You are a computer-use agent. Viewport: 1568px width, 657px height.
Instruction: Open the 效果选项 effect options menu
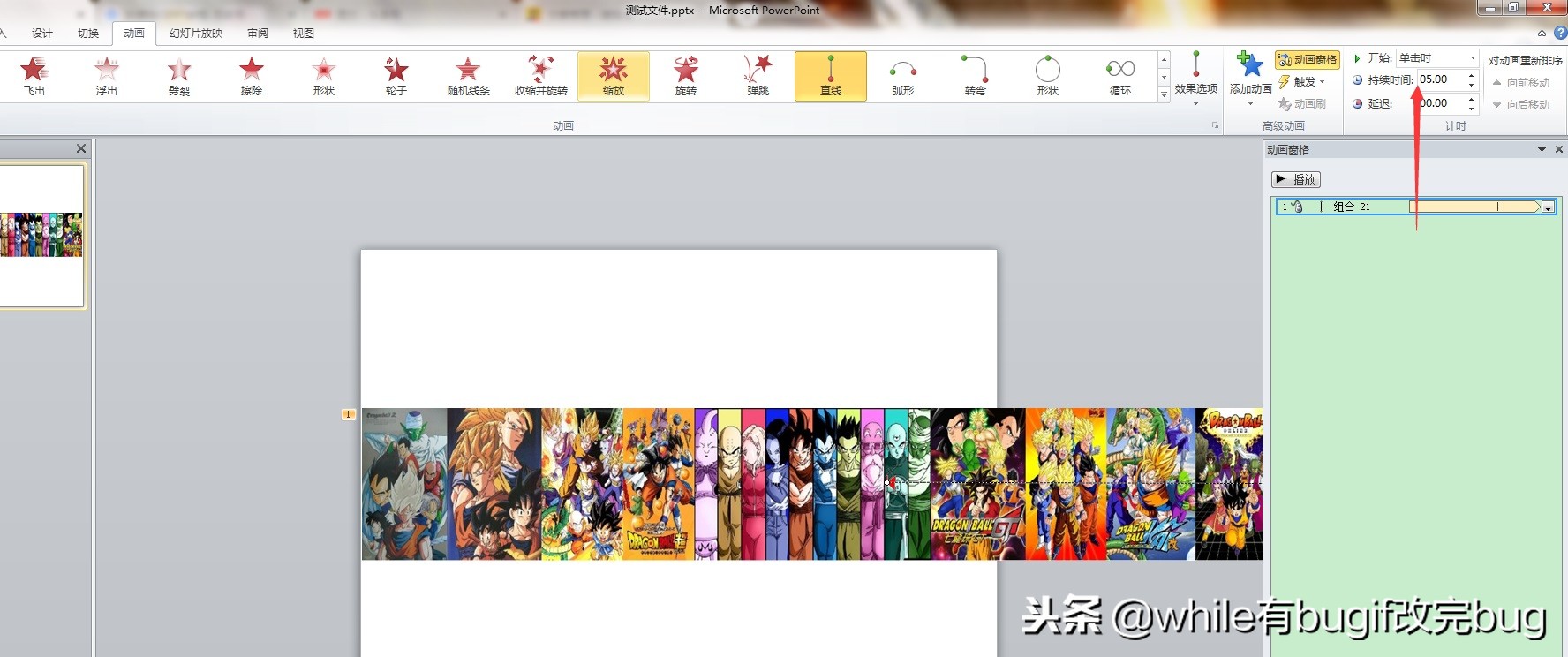(1196, 79)
